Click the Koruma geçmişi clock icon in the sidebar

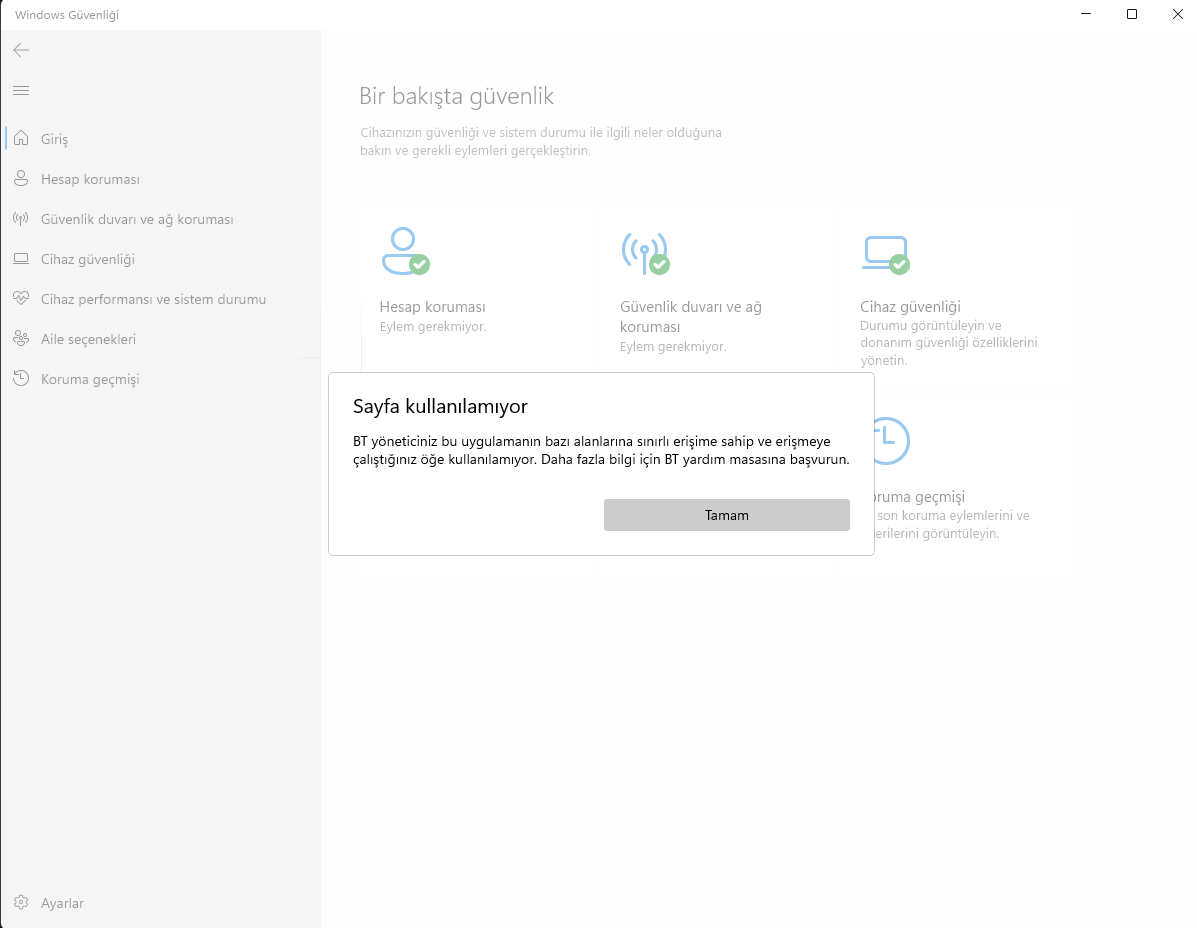21,379
